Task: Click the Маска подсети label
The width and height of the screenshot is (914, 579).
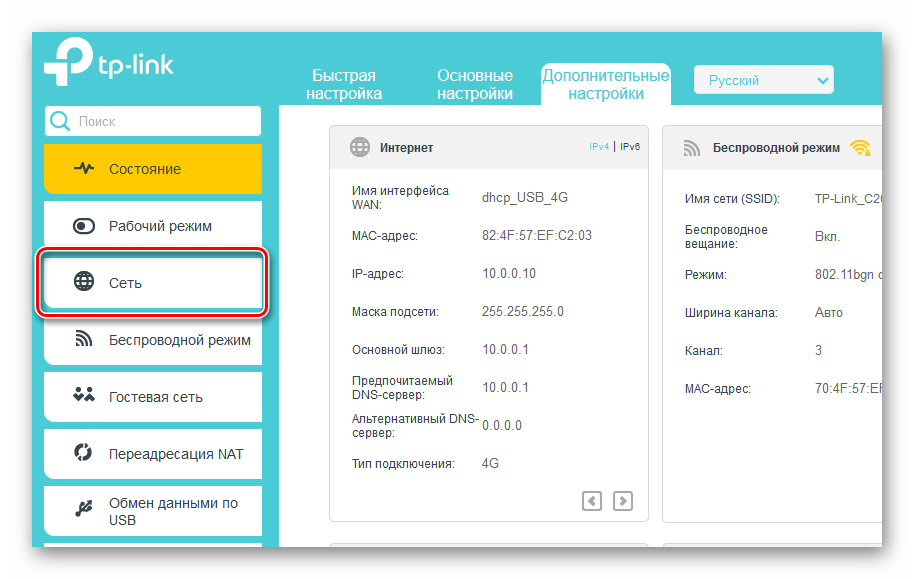Action: 395,312
